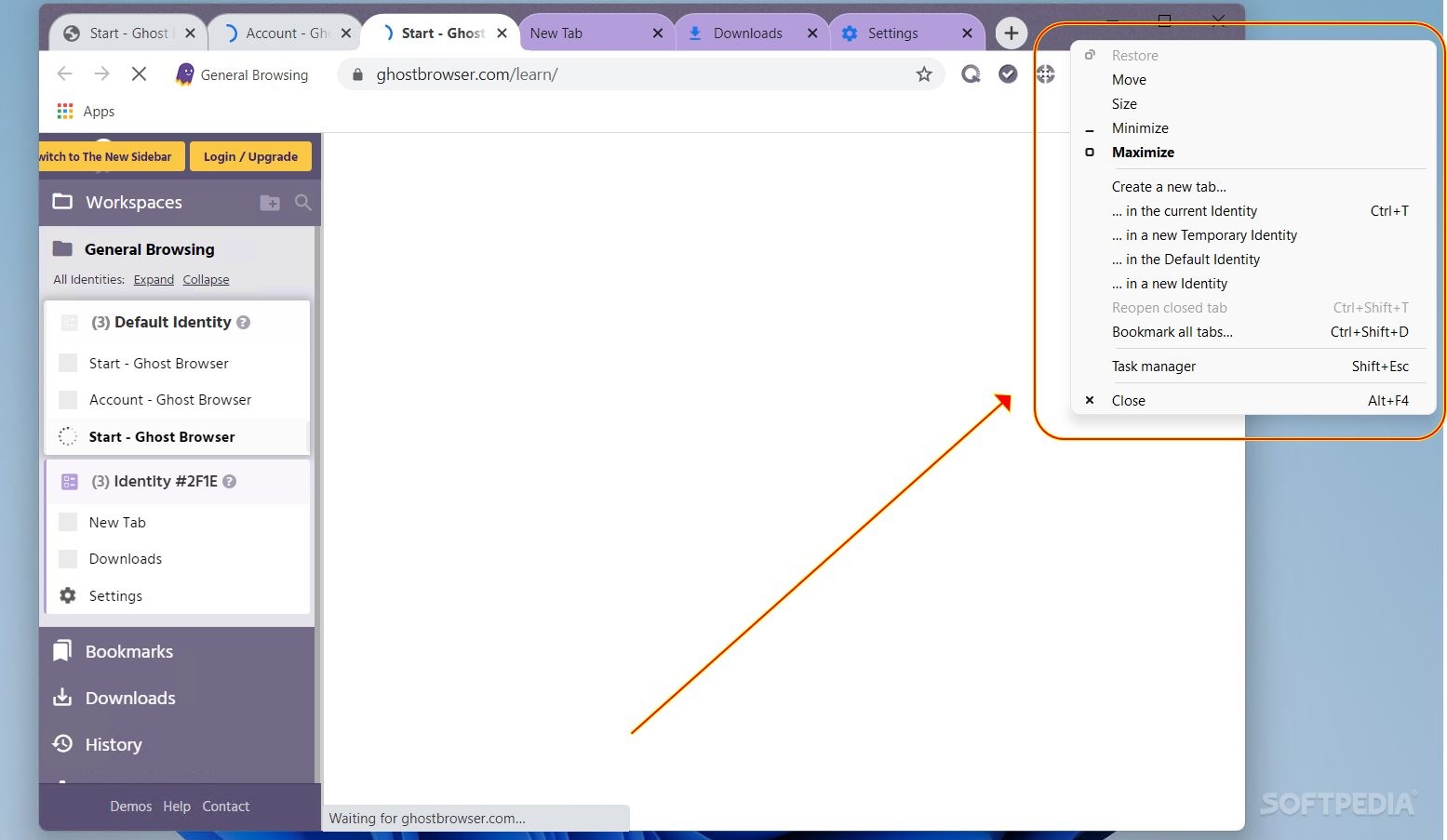Collapse the Identity #2F1E group header

pyautogui.click(x=177, y=482)
